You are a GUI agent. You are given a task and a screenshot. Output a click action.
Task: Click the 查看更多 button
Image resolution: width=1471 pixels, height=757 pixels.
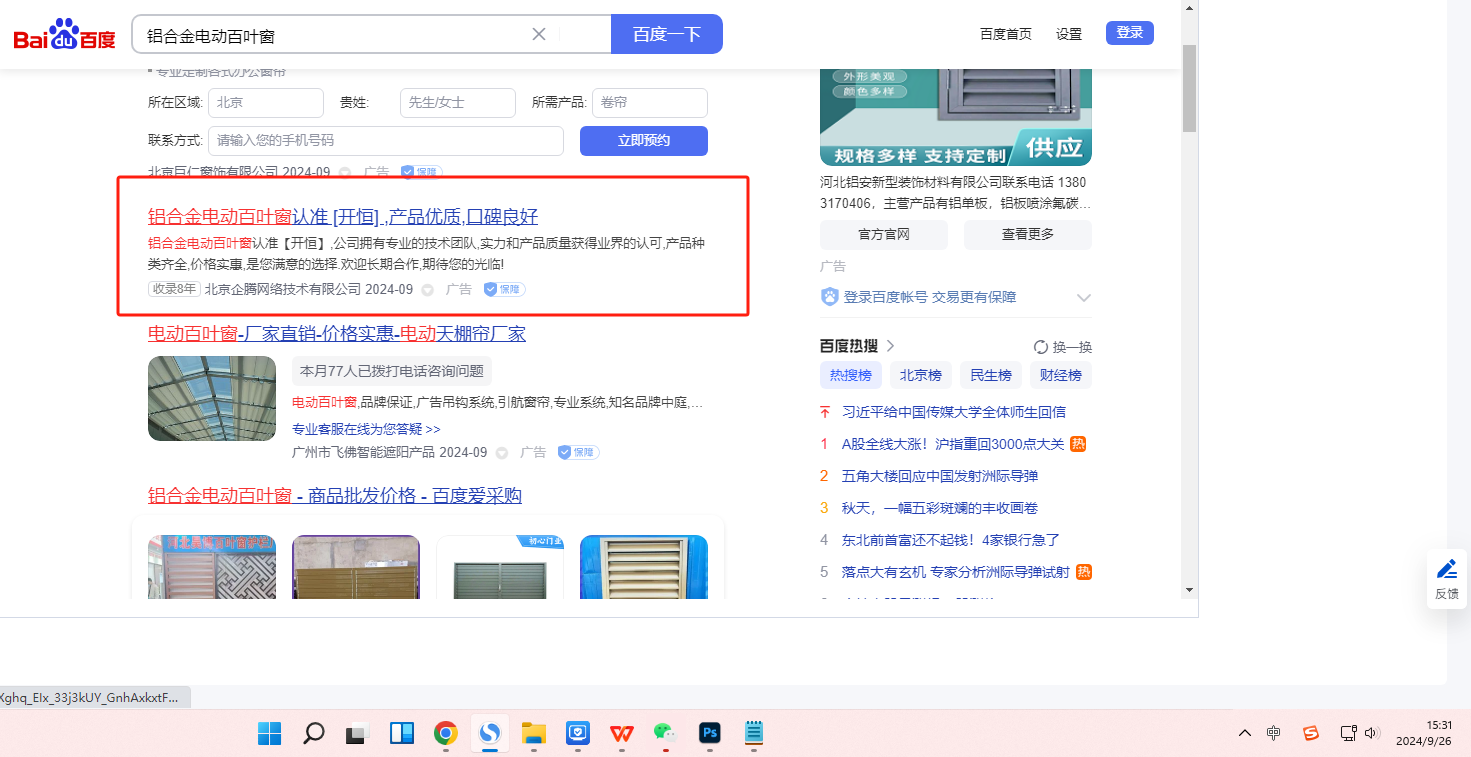coord(1028,235)
